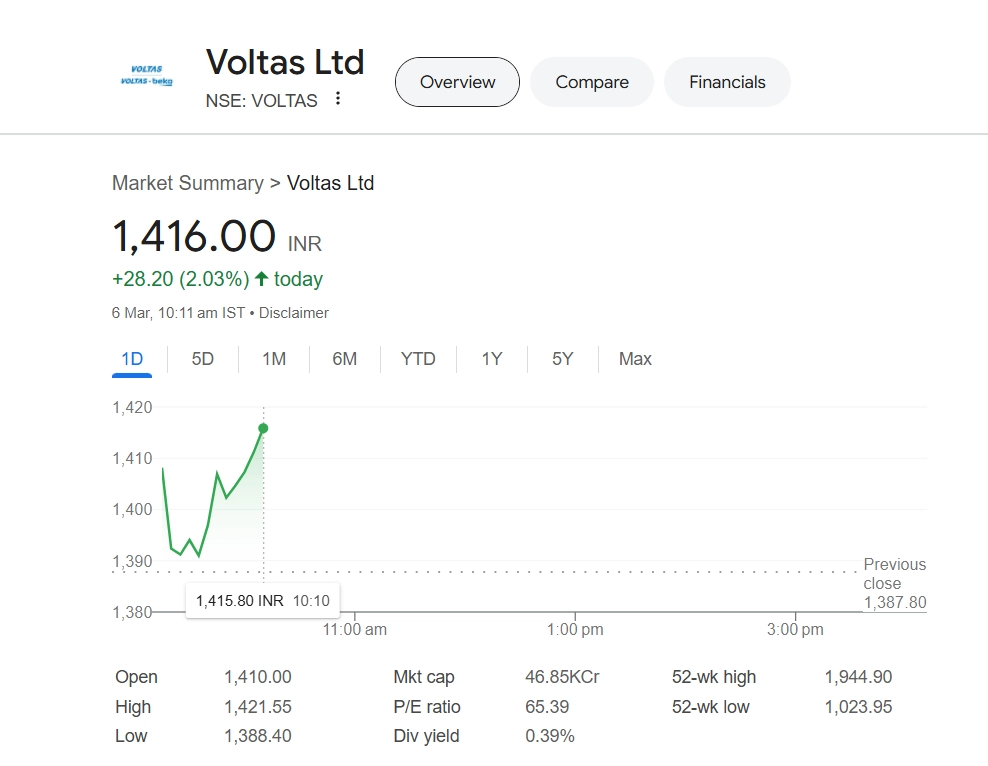Show the 1Y chart range
988x766 pixels.
click(x=492, y=359)
